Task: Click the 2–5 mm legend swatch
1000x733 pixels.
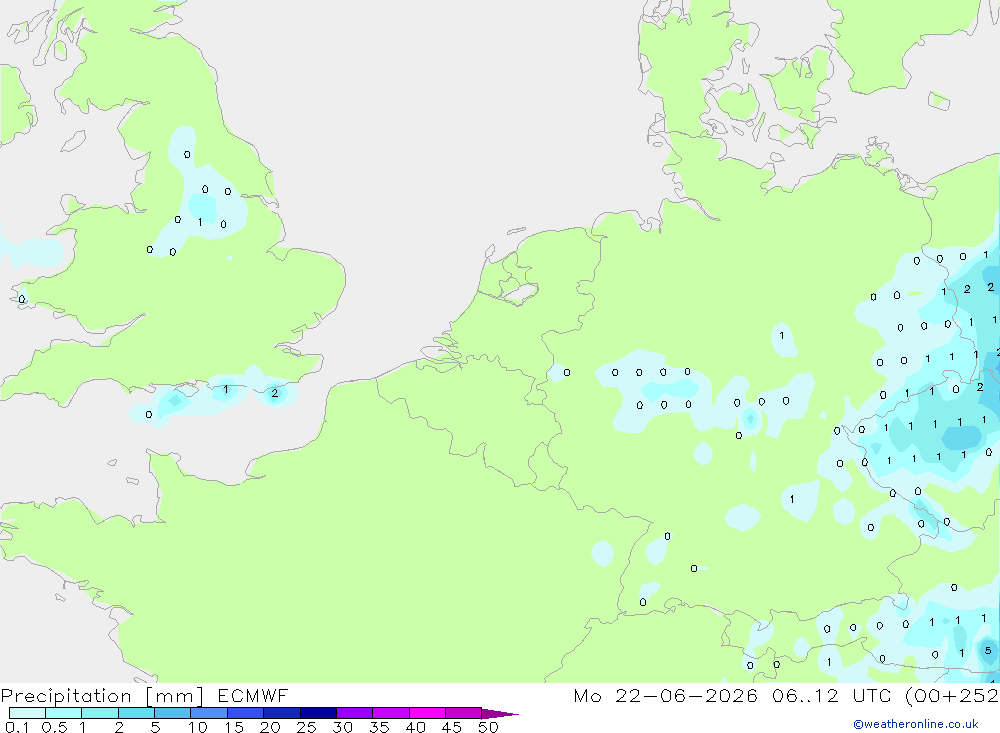Action: (x=136, y=713)
